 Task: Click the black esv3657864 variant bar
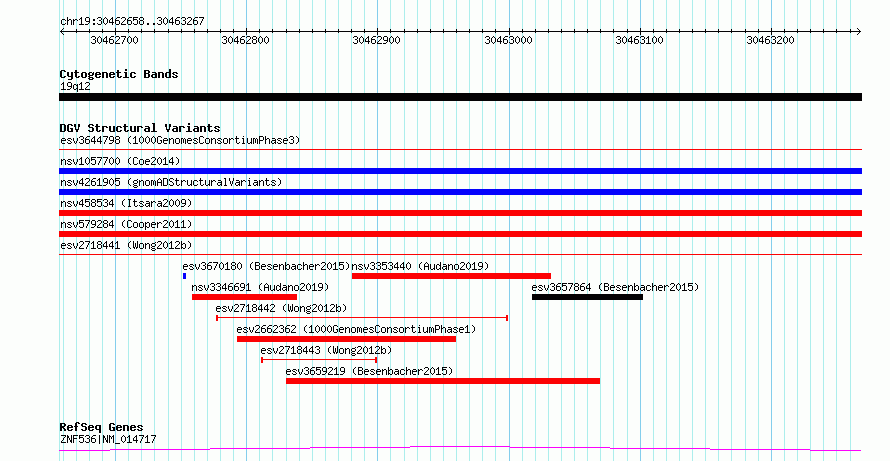click(x=587, y=297)
